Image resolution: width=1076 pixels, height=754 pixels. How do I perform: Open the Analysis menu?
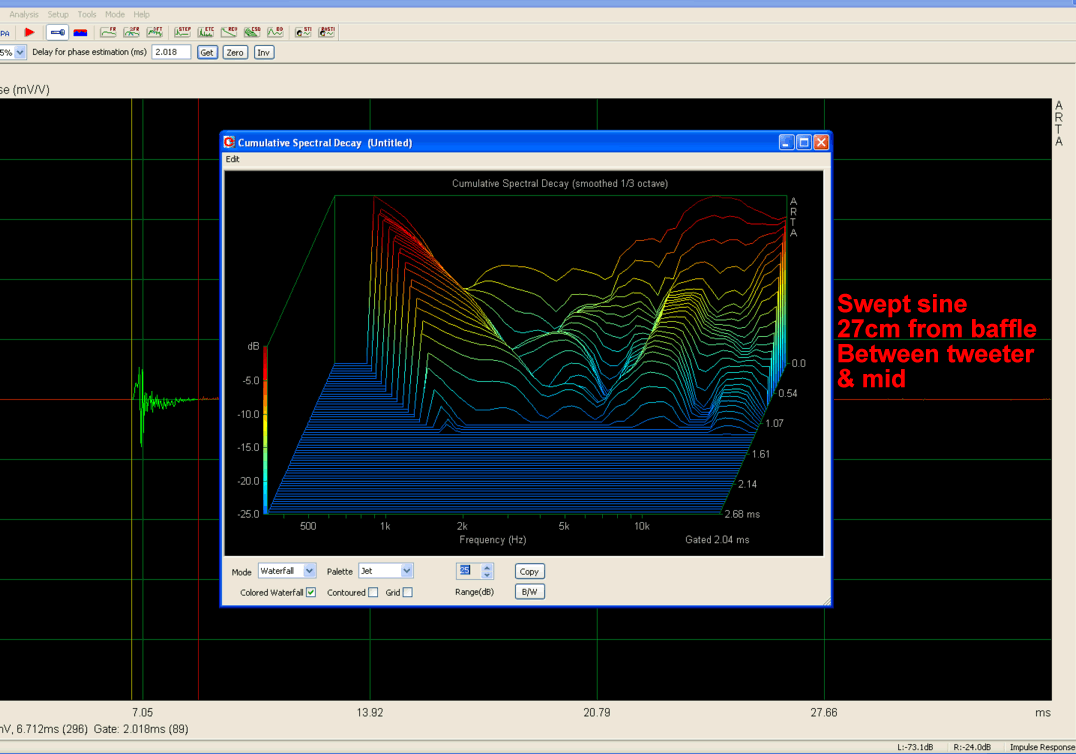[x=24, y=14]
